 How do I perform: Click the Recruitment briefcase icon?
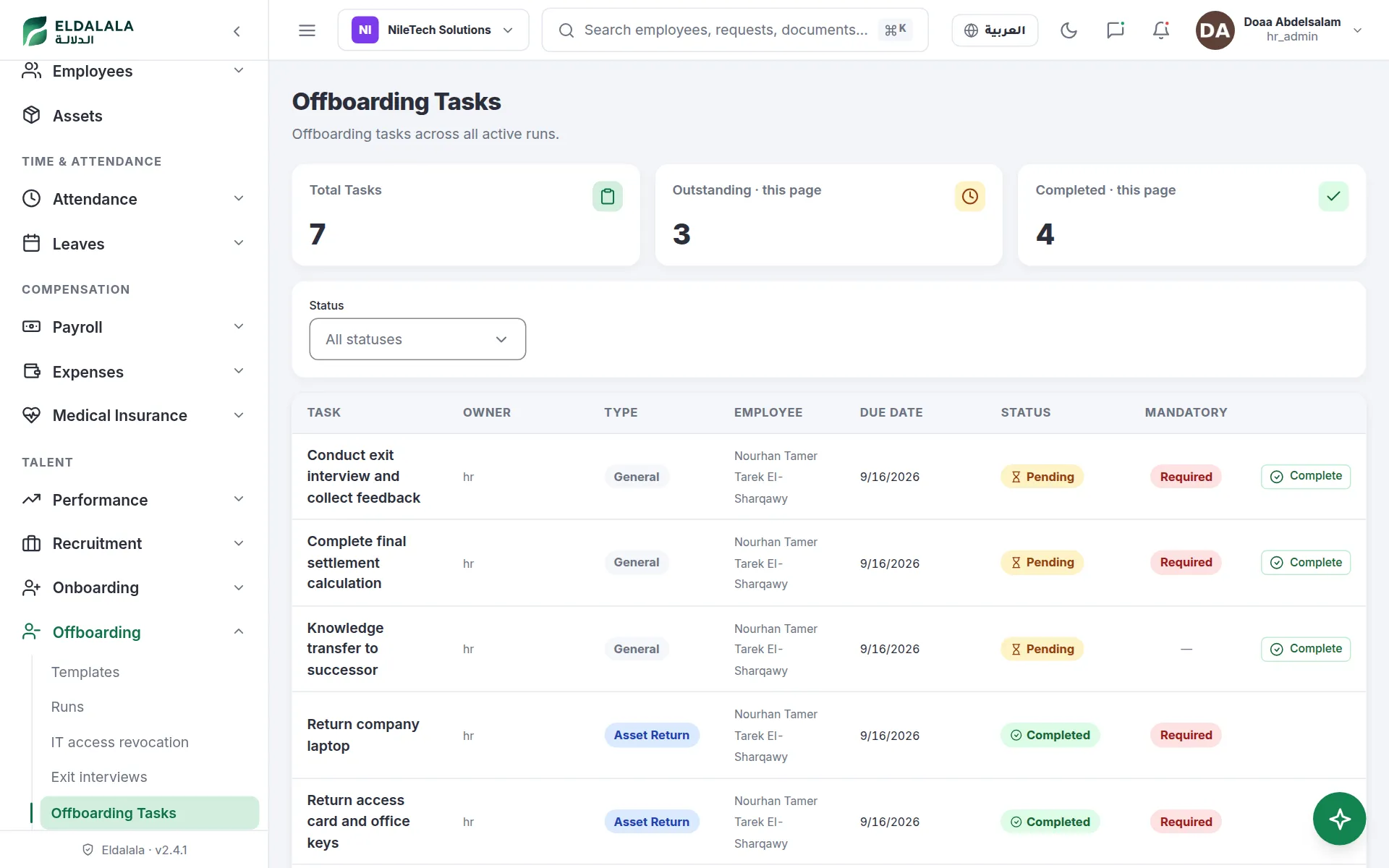pos(31,543)
